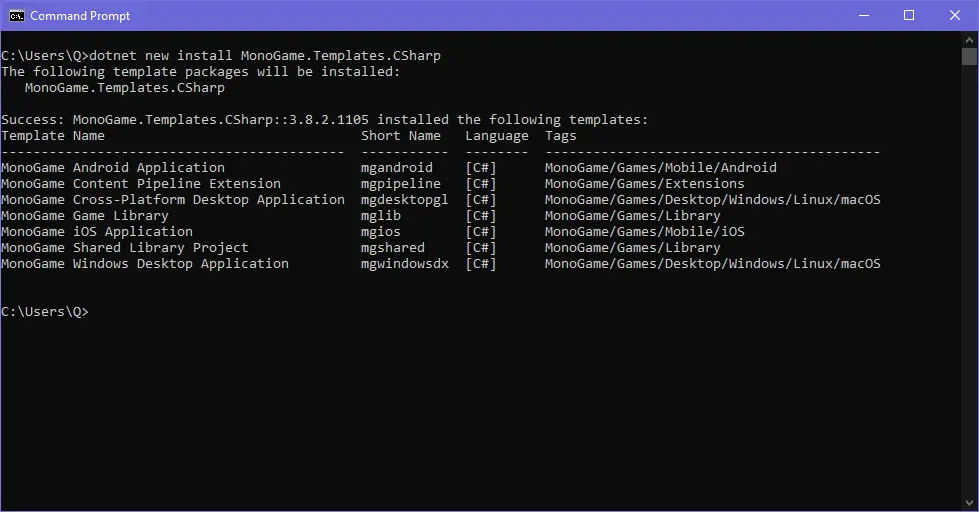
Task: Click the indented 'MonoGame.Templates.CSharp' package line
Action: point(125,87)
